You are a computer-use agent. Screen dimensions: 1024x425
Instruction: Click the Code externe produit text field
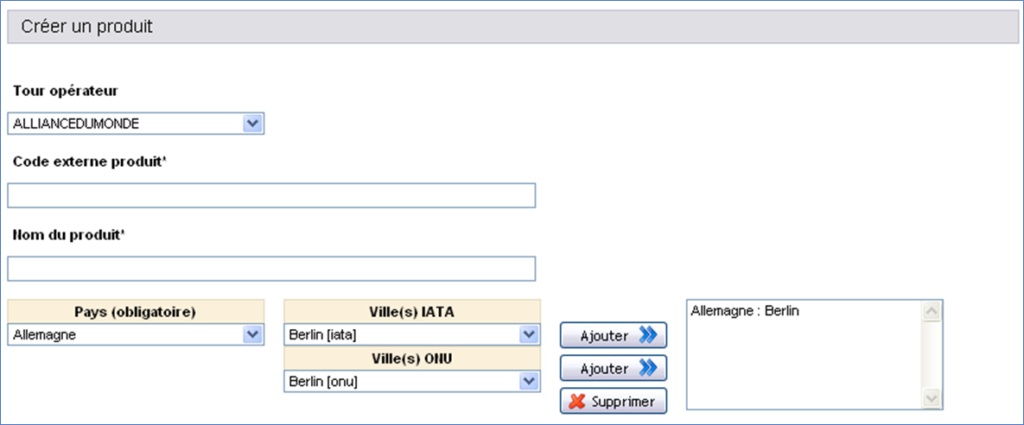(x=271, y=195)
